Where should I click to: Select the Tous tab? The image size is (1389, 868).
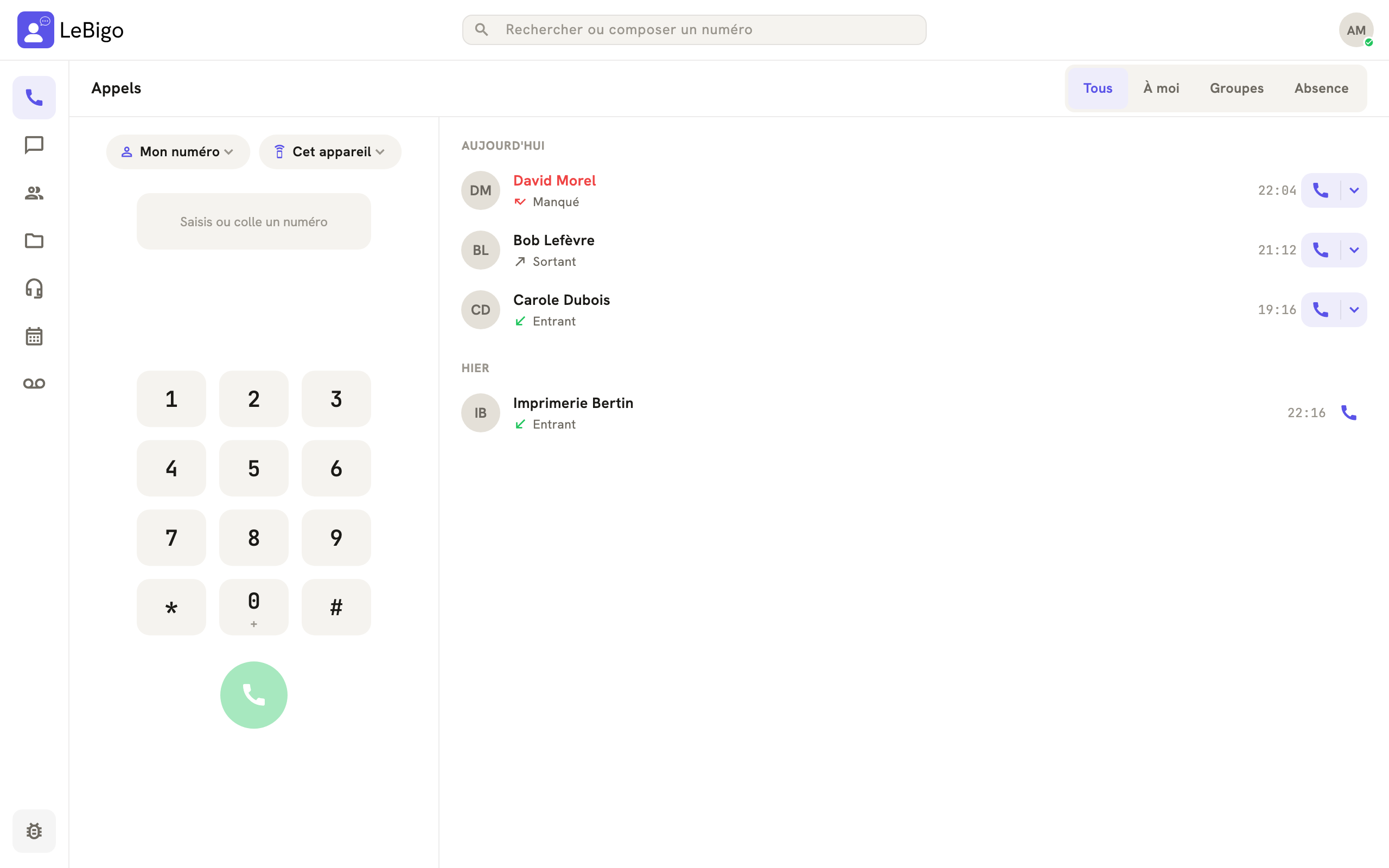coord(1098,88)
